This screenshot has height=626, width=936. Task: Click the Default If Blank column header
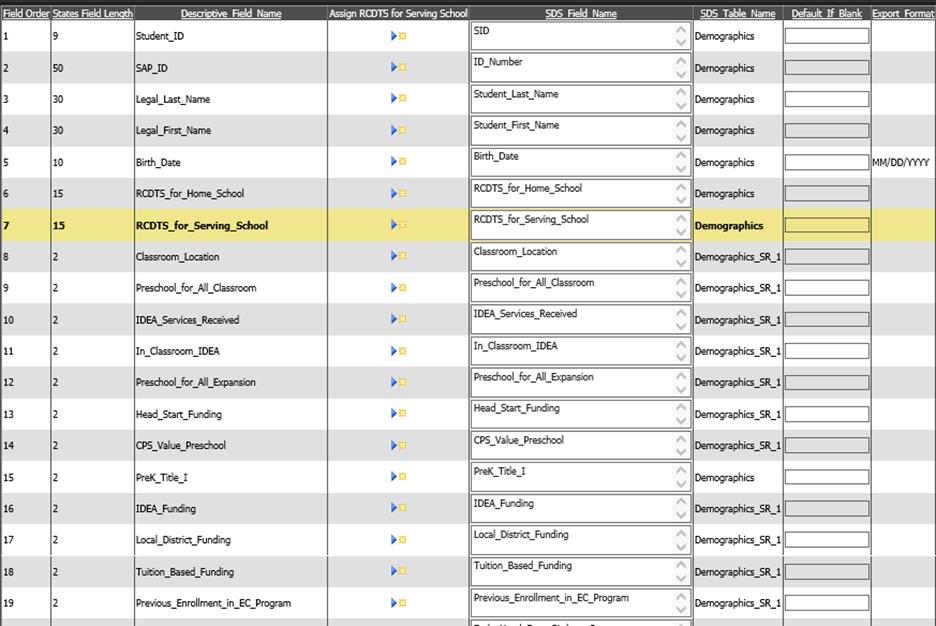[826, 14]
